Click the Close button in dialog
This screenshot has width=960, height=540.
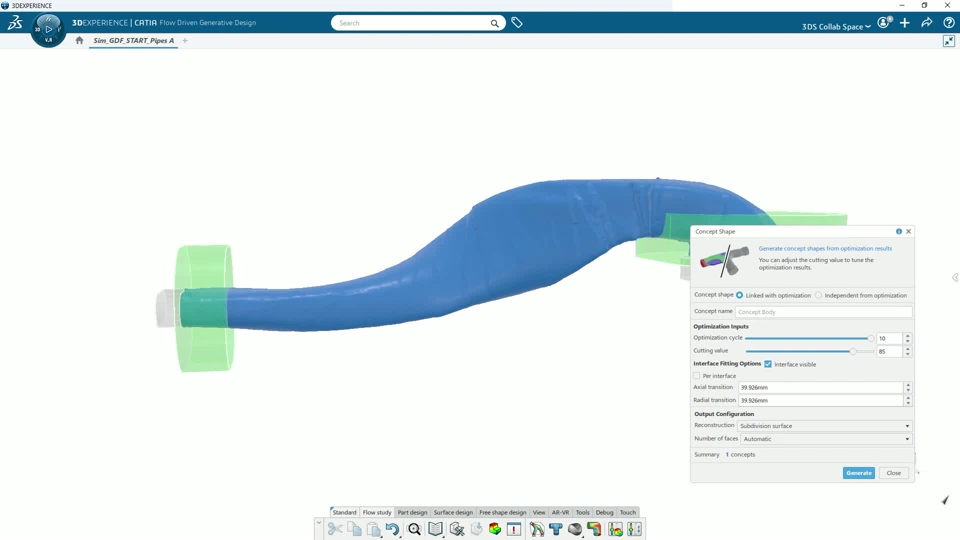tap(893, 473)
